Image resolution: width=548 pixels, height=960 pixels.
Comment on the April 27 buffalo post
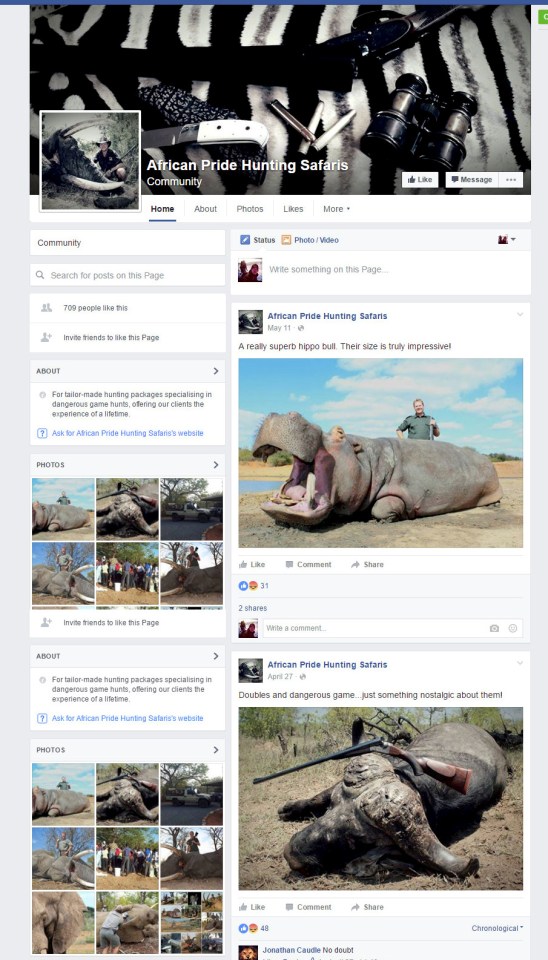[308, 907]
